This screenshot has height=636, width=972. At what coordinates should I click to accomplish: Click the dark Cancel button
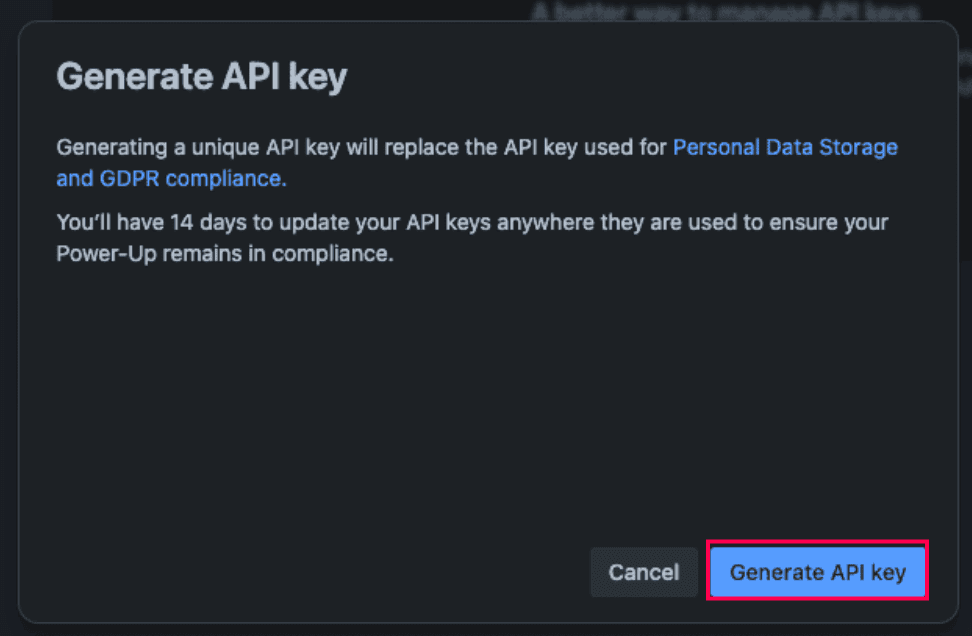coord(643,572)
